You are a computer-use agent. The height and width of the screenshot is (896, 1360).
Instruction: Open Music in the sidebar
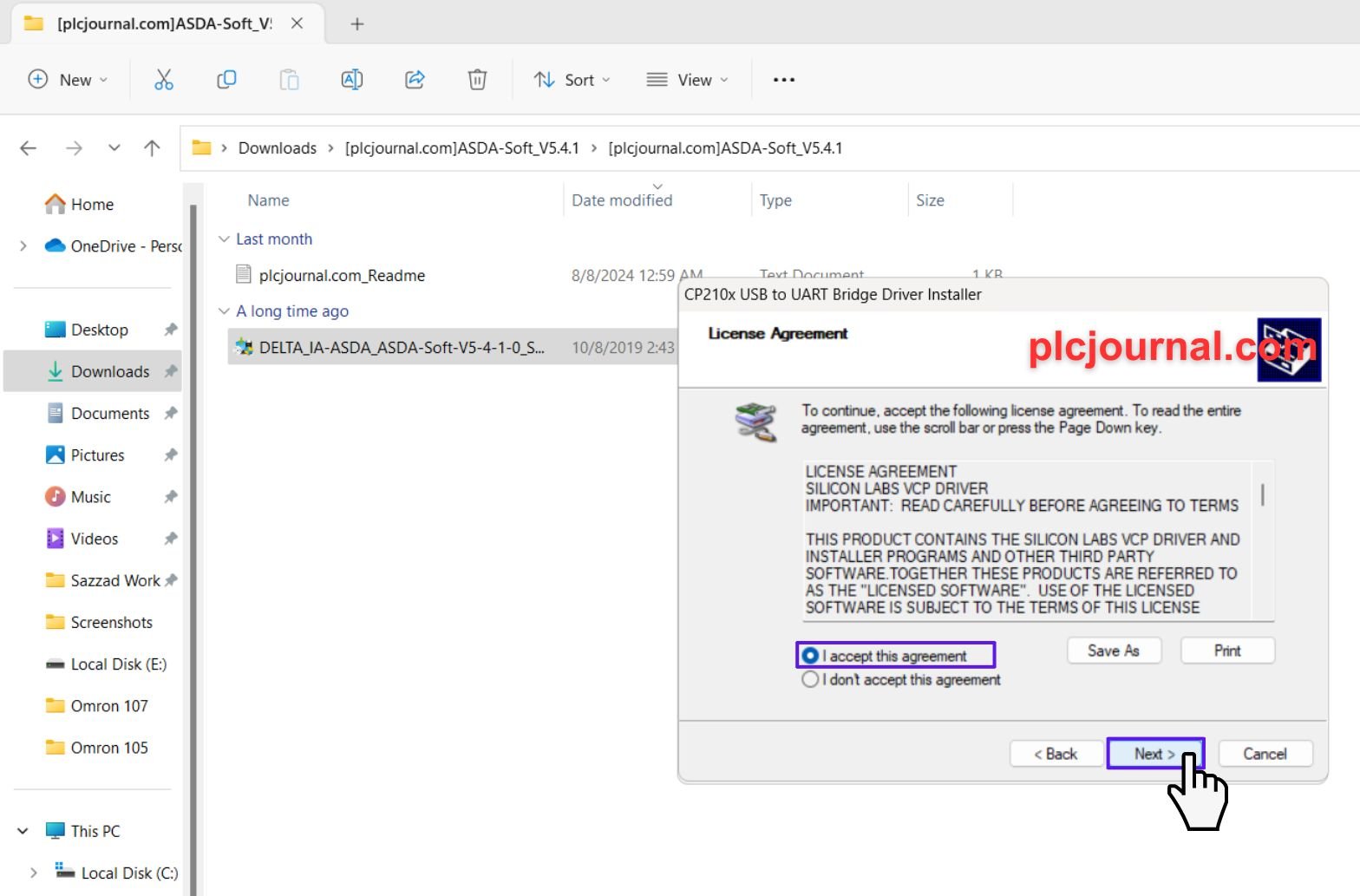coord(77,497)
